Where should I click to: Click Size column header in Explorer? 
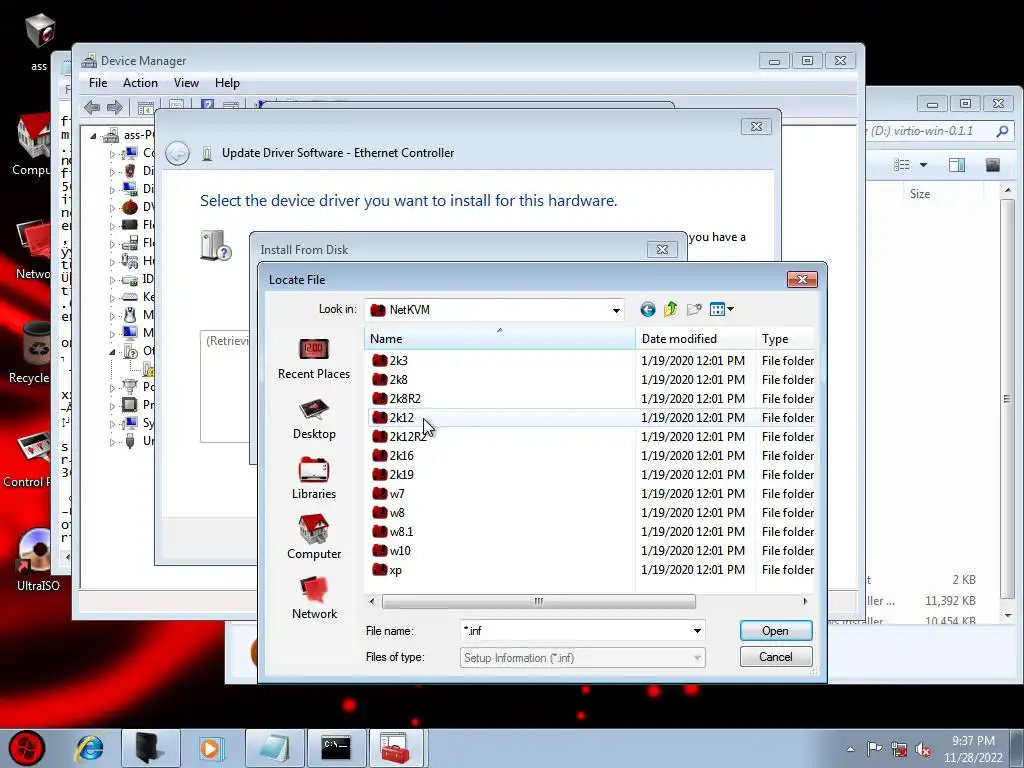coord(920,194)
